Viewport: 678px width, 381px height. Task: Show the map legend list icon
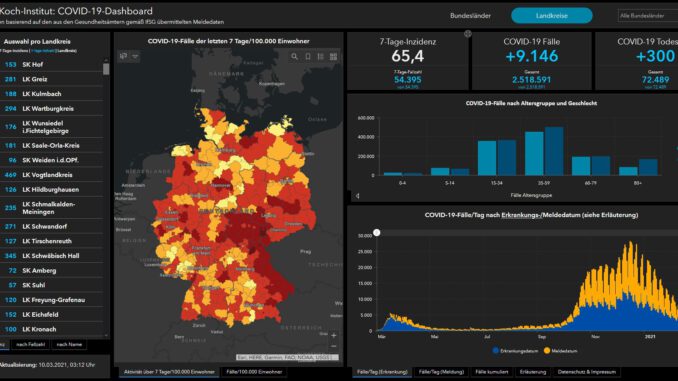pyautogui.click(x=320, y=57)
